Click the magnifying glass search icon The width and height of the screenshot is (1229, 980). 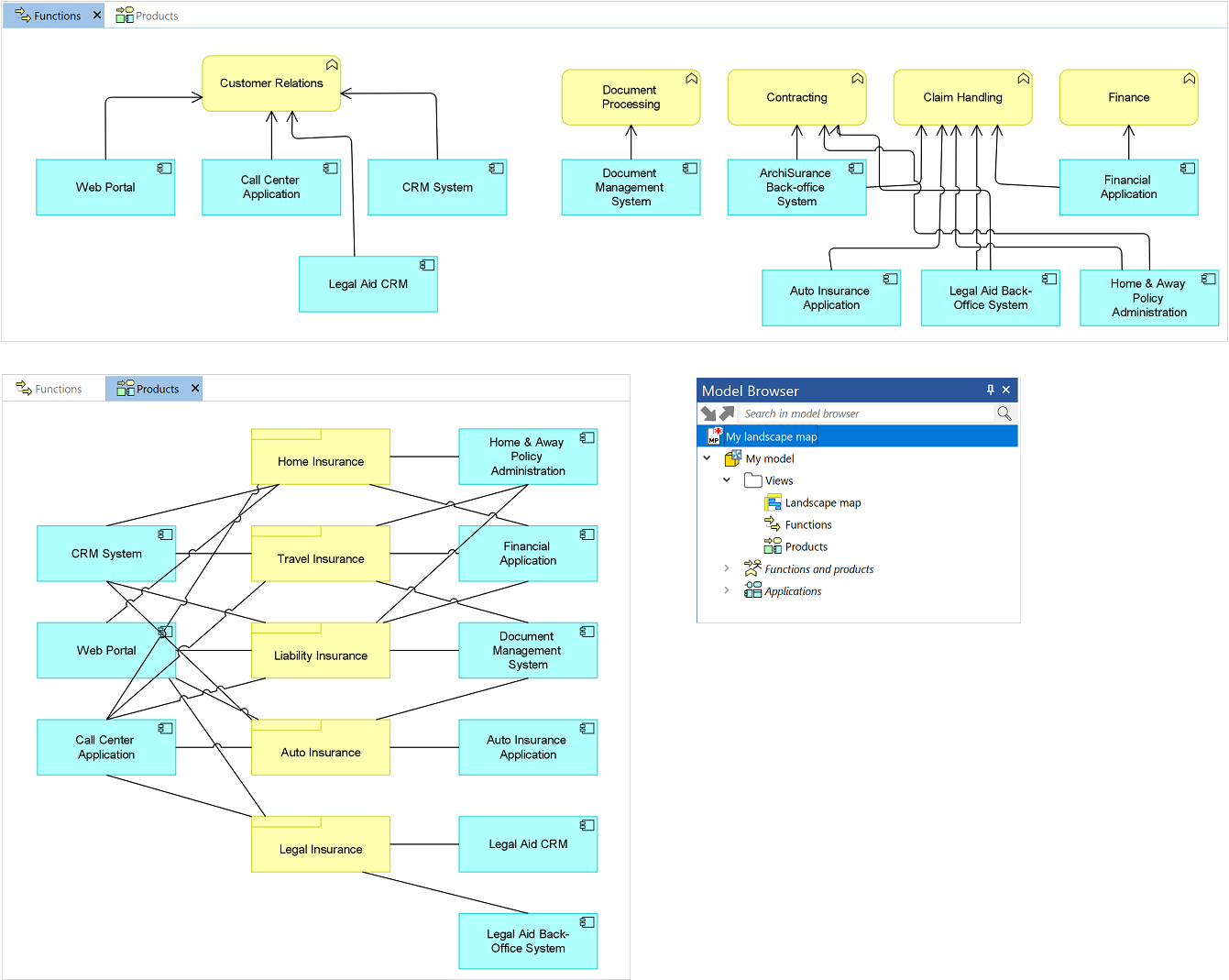coord(1004,413)
